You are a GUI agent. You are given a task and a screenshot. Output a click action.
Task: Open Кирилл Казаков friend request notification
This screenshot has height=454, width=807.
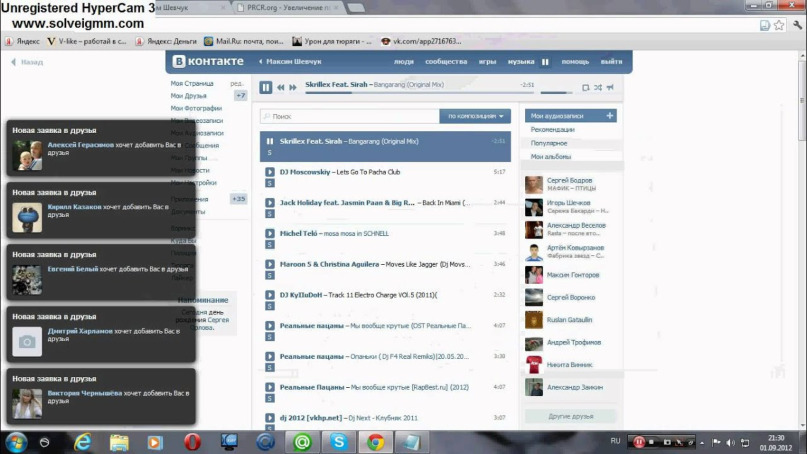tap(101, 211)
